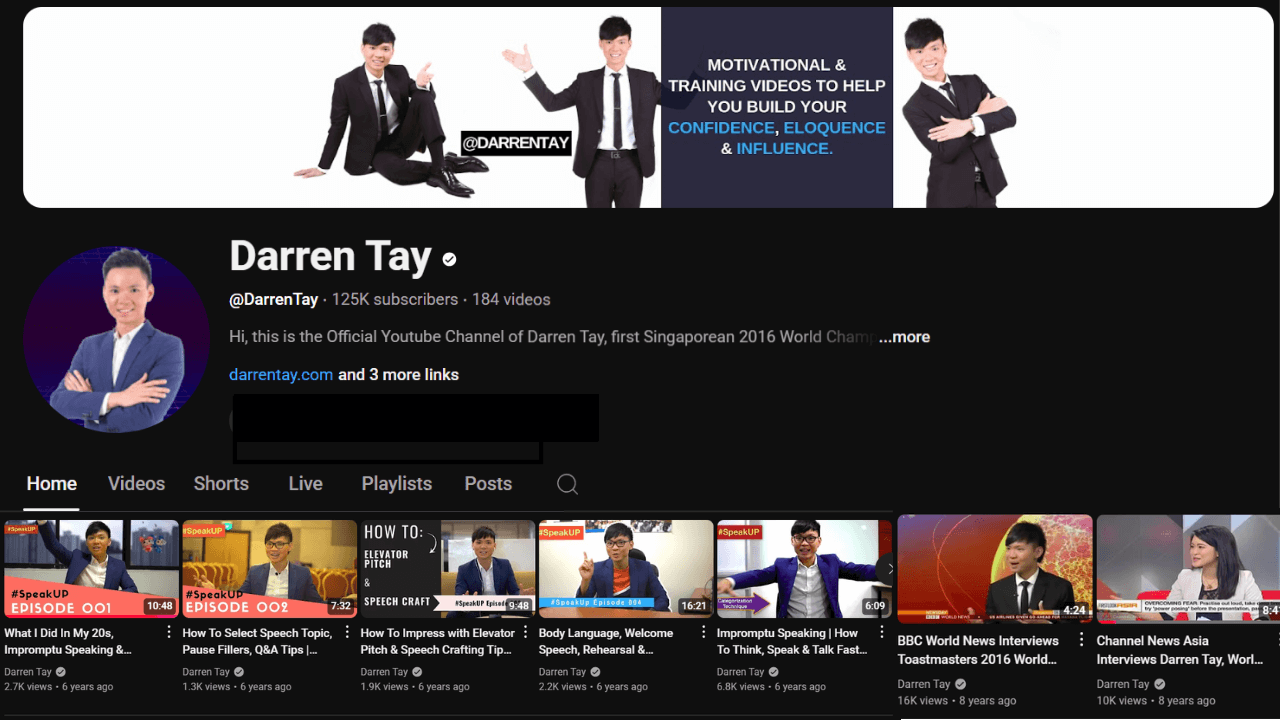Image resolution: width=1280 pixels, height=720 pixels.
Task: Open options menu for 'How To Select Speech Topic' video
Action: point(347,633)
